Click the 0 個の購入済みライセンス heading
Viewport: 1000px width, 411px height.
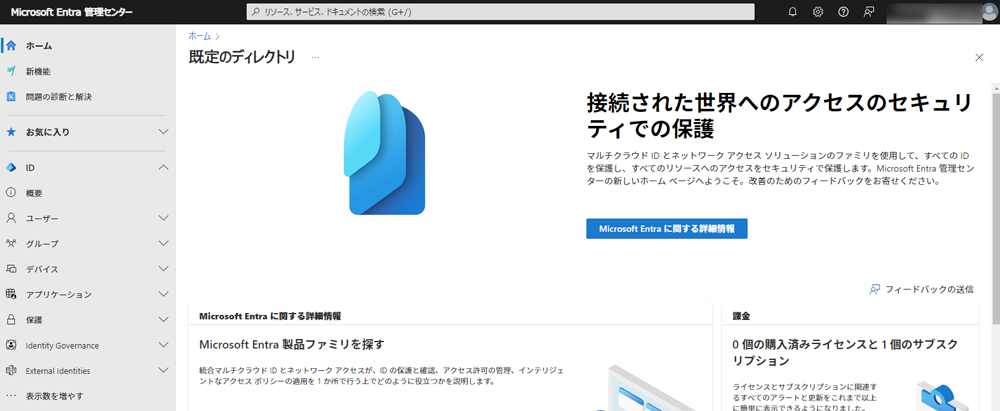tap(845, 352)
